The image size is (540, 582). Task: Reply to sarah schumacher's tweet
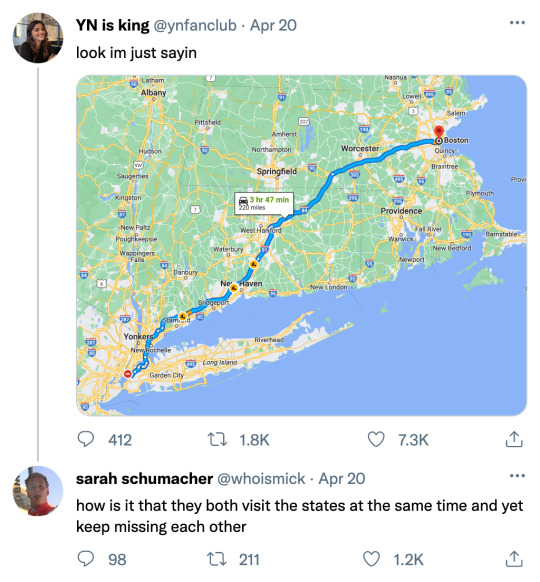[86, 559]
